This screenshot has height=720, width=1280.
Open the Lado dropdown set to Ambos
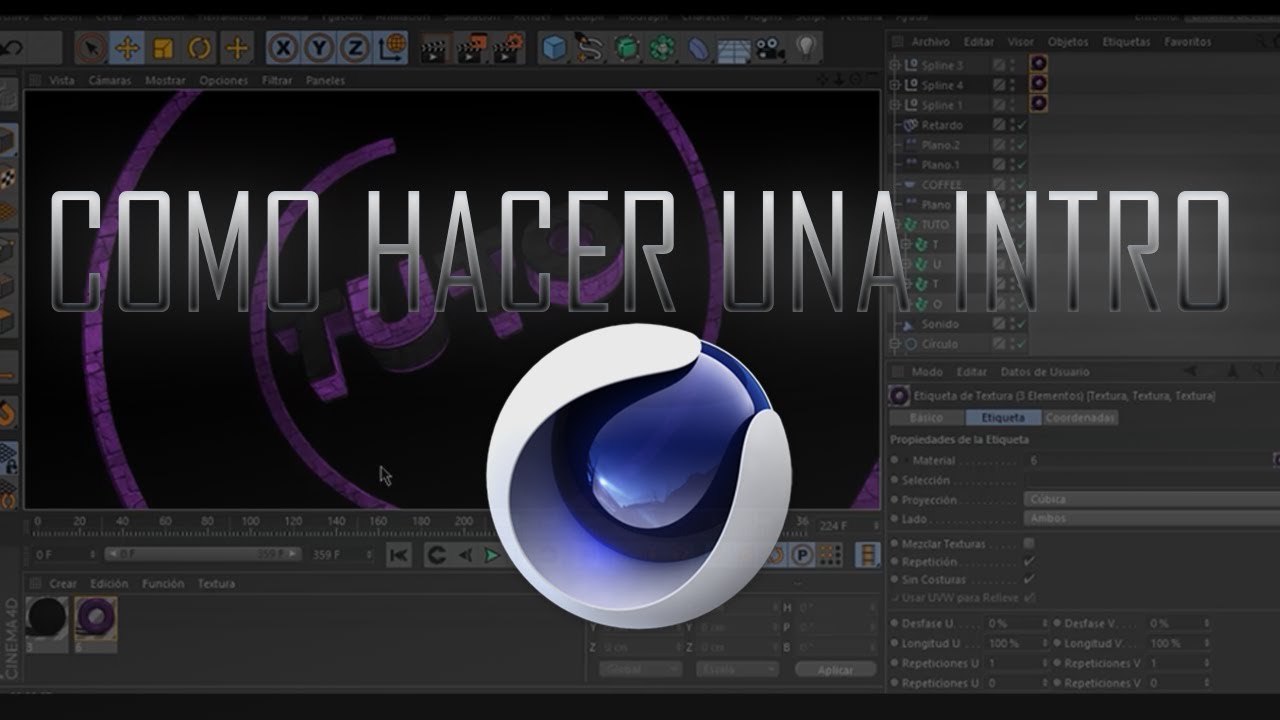tap(1152, 518)
